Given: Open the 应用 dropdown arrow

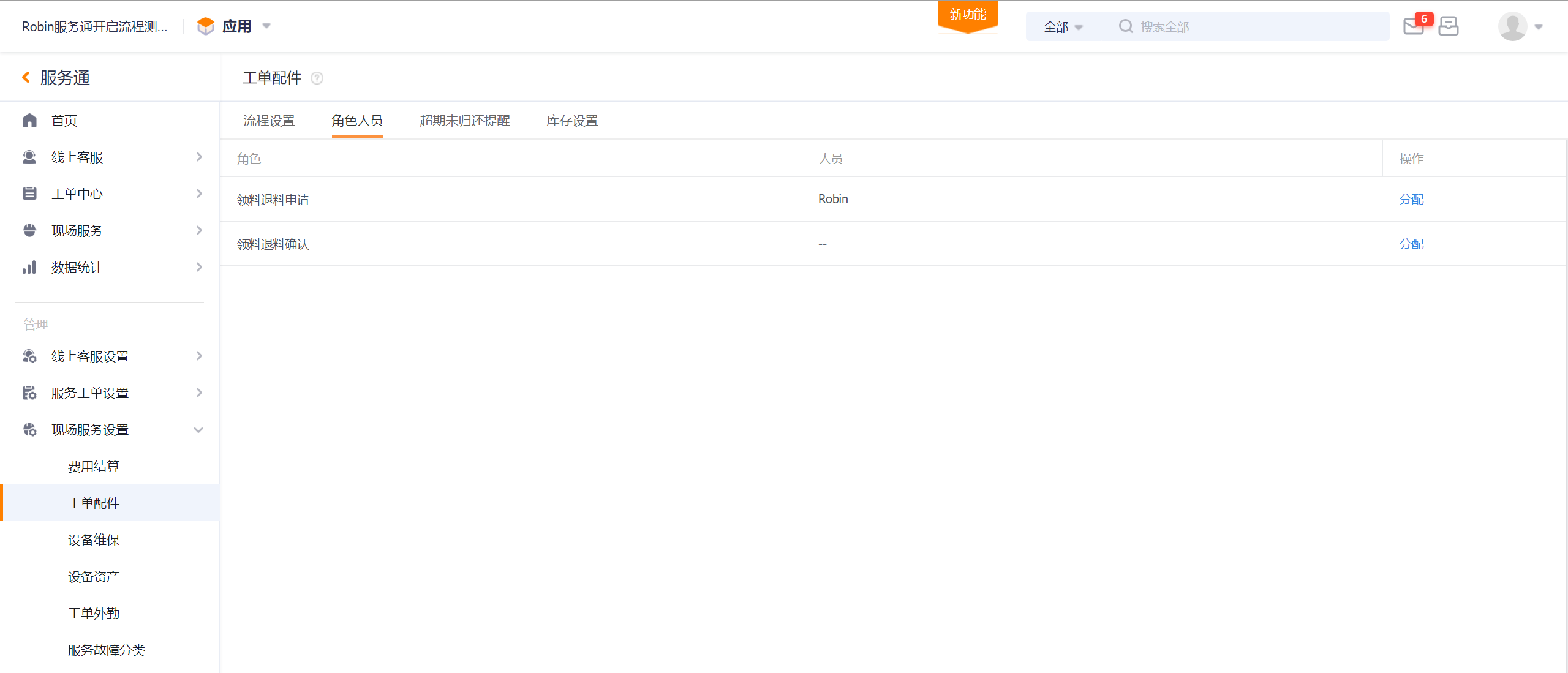Looking at the screenshot, I should click(266, 26).
